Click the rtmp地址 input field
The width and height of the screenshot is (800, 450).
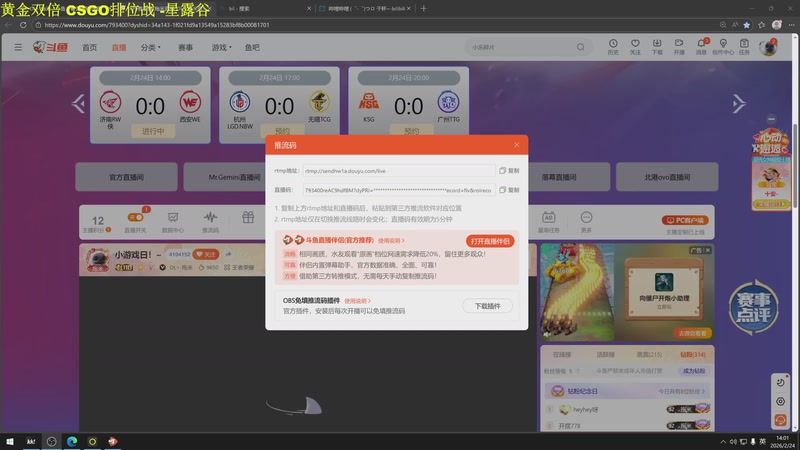point(398,170)
